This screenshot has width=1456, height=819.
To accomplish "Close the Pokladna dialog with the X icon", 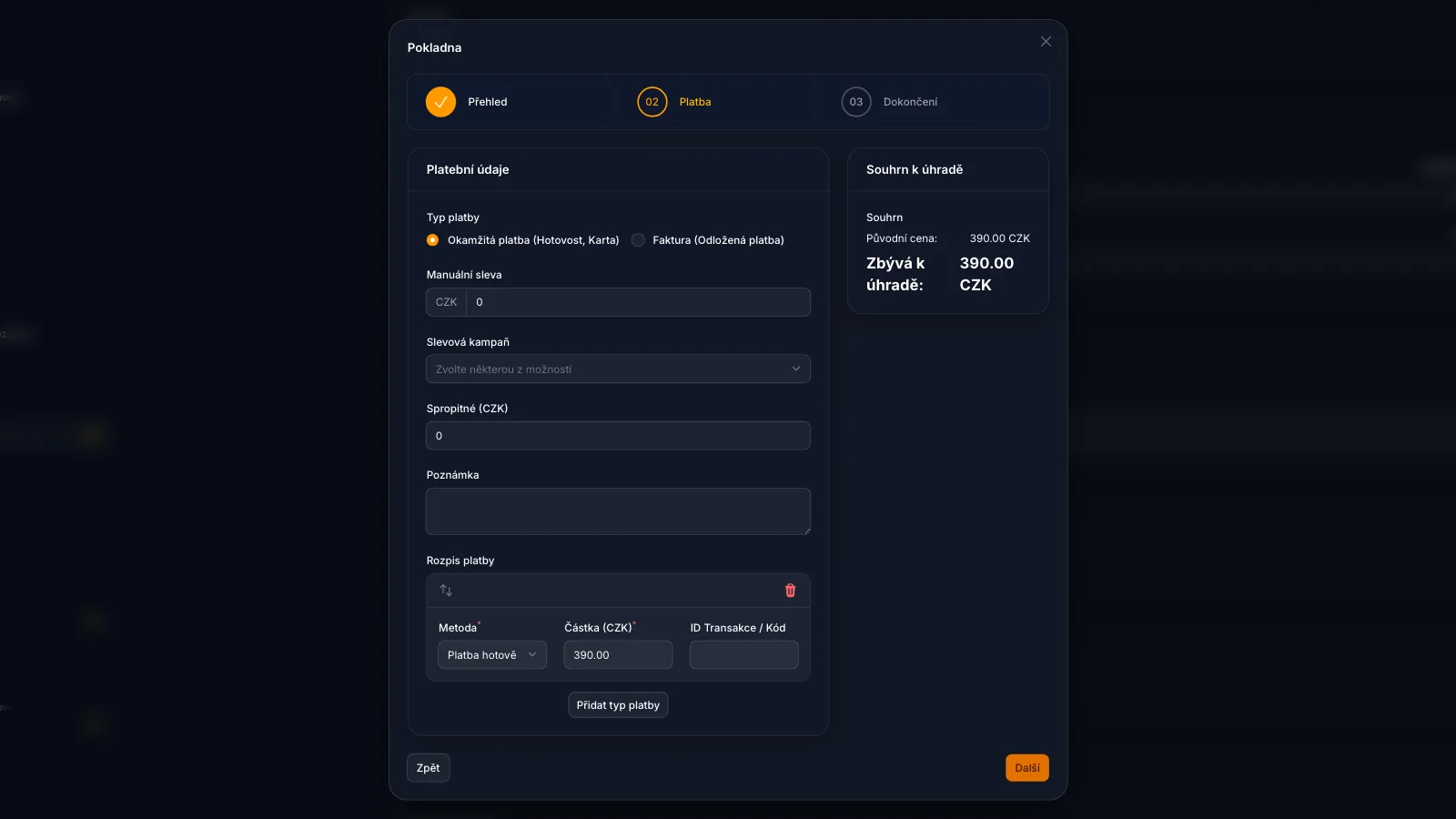I will [1046, 42].
